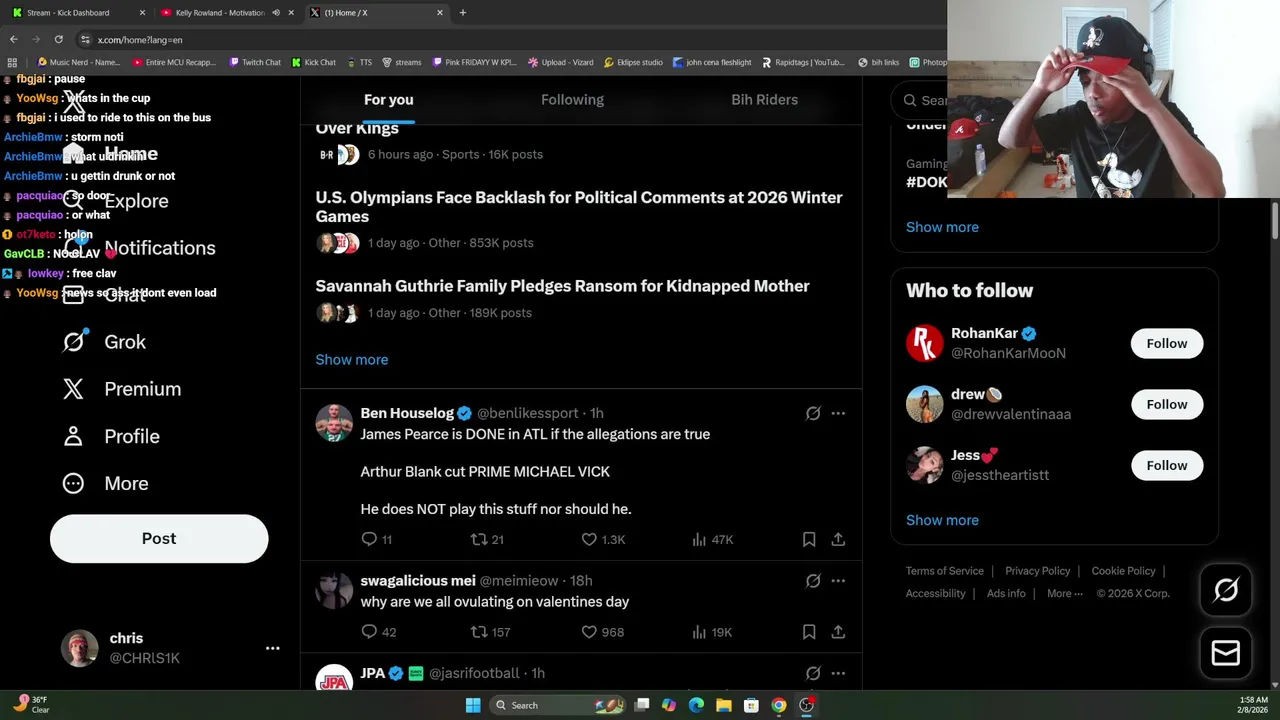
Task: Open more options for Ben Houselog's post
Action: point(838,413)
